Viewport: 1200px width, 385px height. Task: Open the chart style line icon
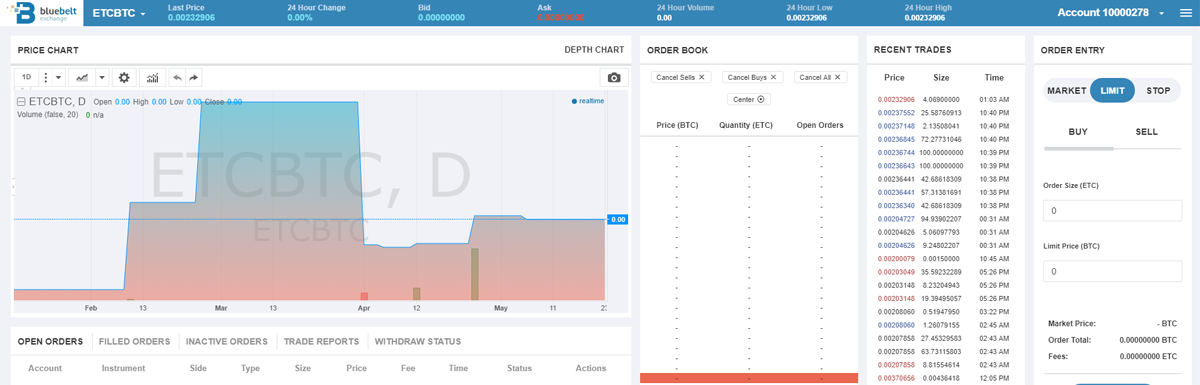82,77
